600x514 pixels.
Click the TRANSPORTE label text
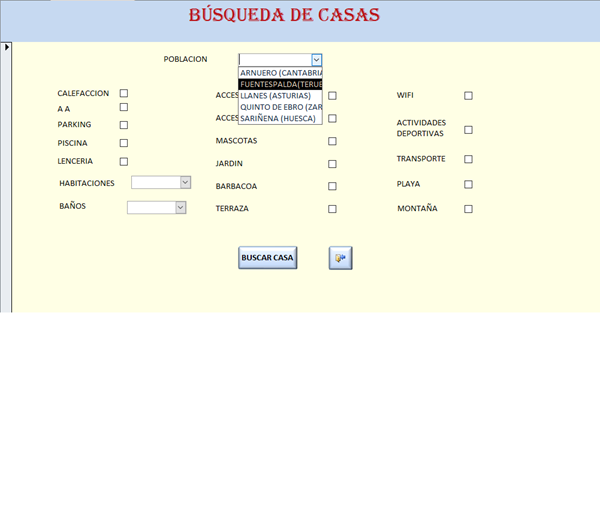click(x=421, y=159)
